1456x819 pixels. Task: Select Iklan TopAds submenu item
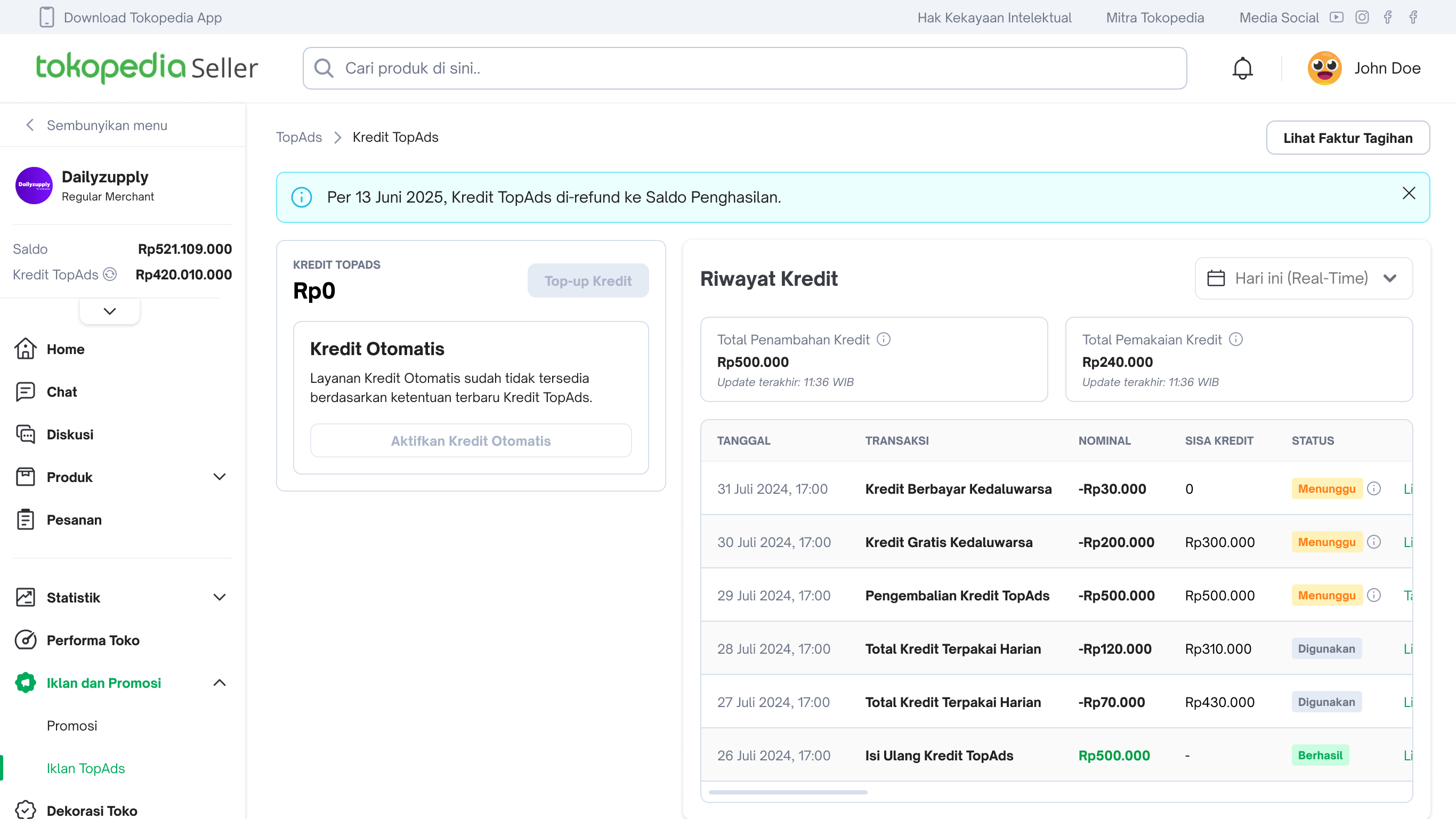(86, 768)
